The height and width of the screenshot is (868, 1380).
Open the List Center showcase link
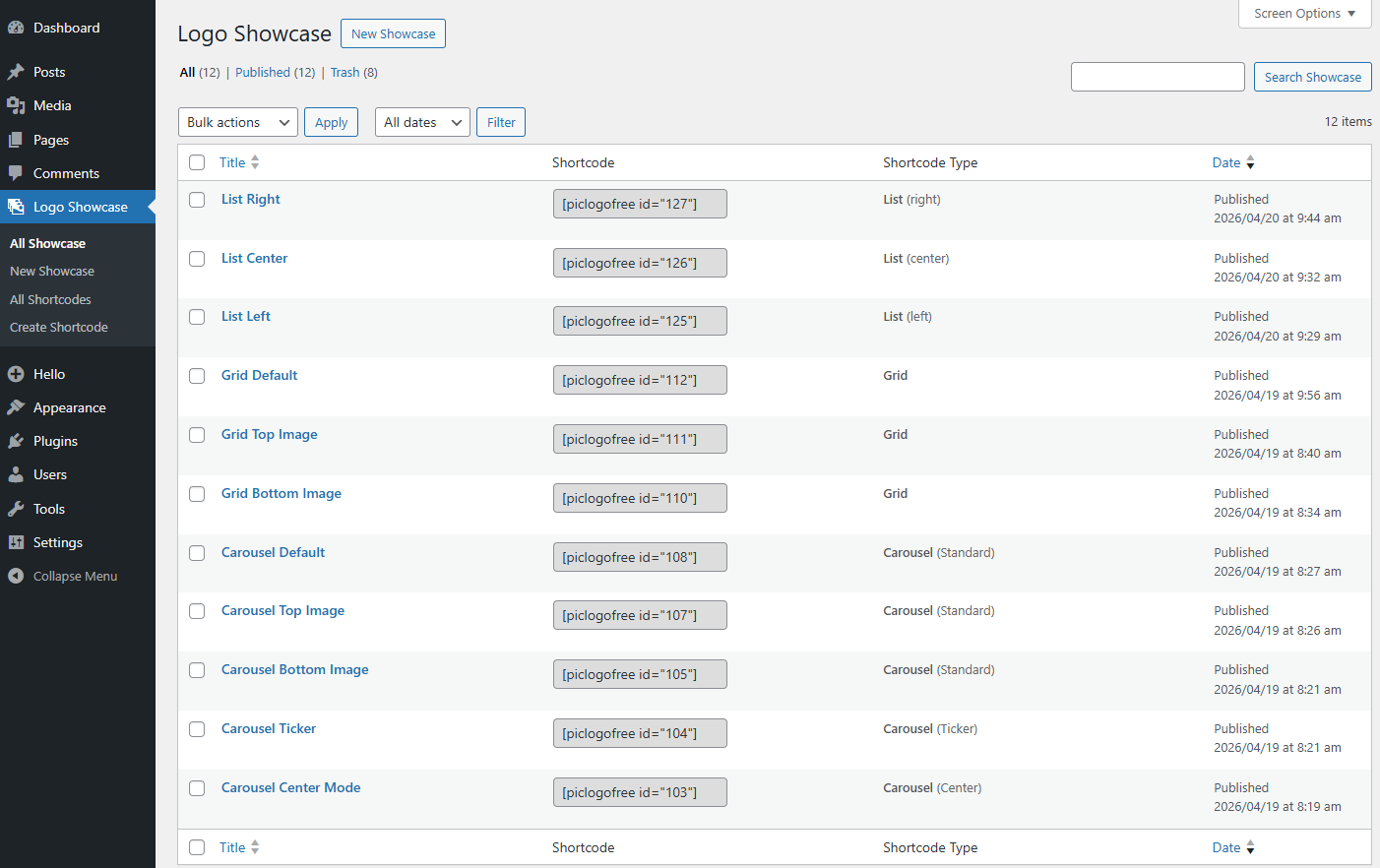tap(254, 258)
